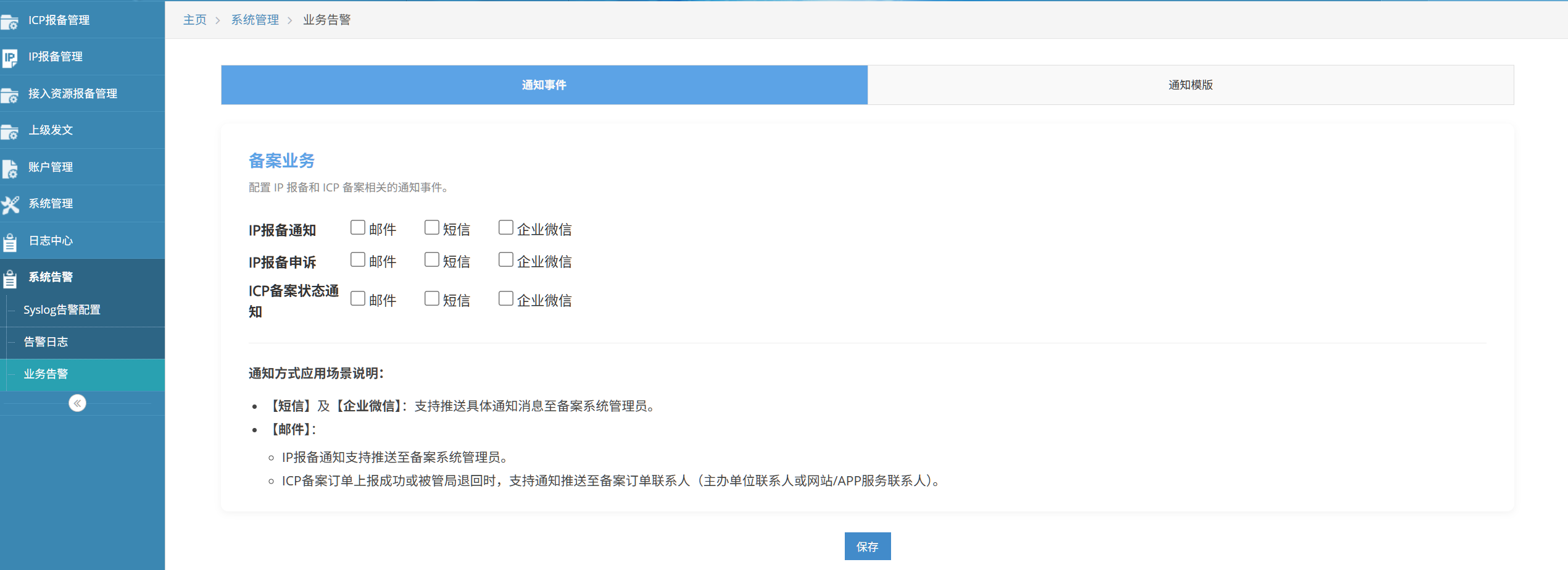Viewport: 1568px width, 570px height.
Task: Click the 上级发文 folder icon
Action: (10, 132)
